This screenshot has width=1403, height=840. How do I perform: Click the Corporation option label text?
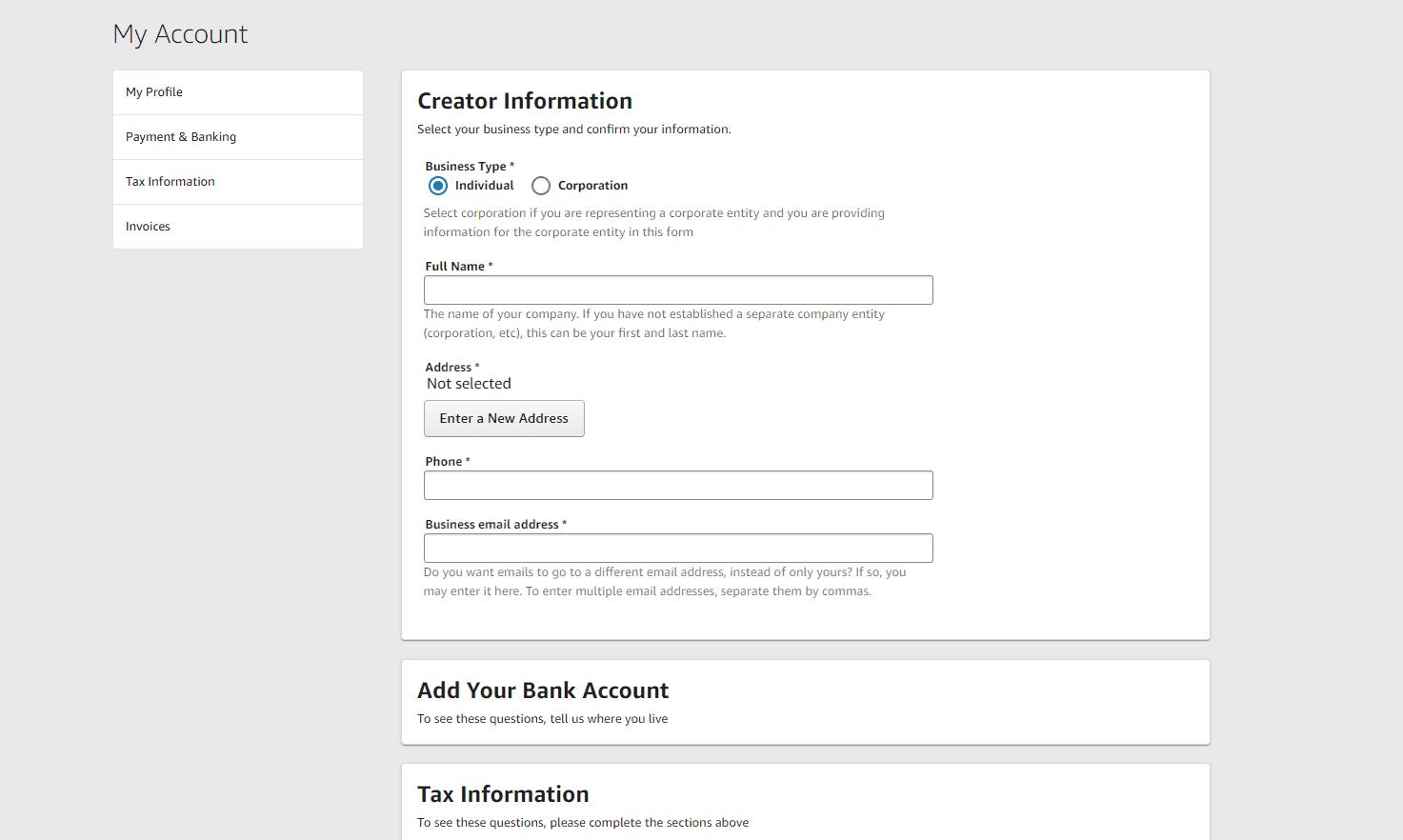tap(592, 186)
